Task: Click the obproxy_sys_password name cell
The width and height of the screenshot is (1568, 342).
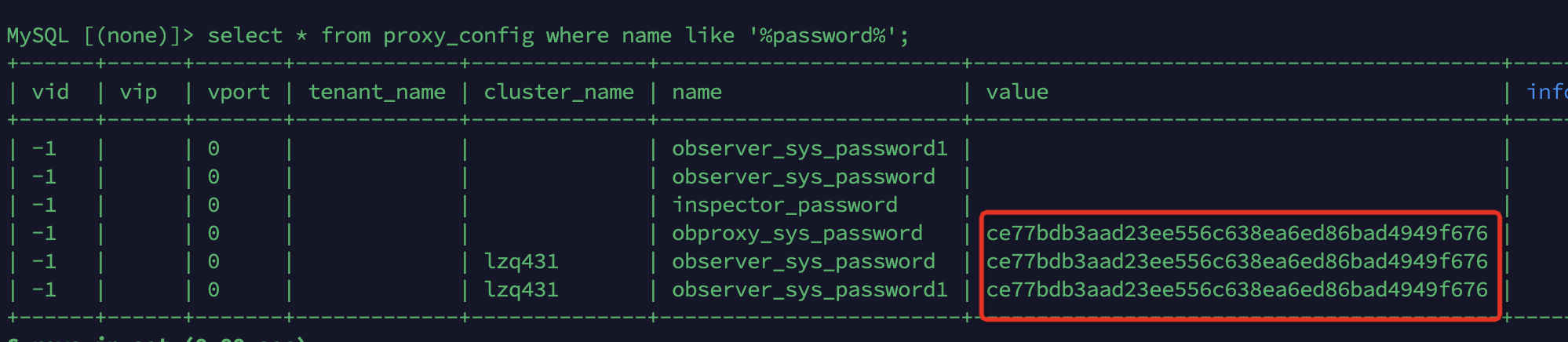Action: point(797,234)
